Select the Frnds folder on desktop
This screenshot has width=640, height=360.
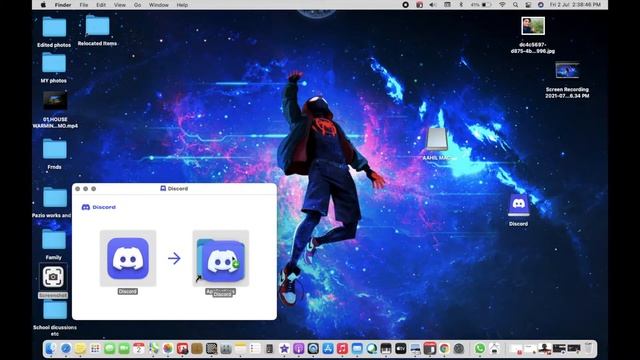(x=55, y=149)
